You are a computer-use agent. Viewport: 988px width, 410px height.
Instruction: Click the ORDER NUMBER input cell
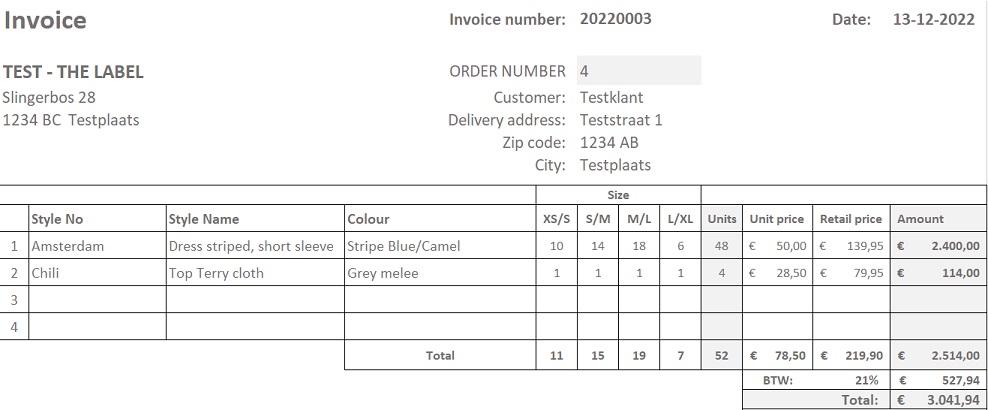point(638,71)
